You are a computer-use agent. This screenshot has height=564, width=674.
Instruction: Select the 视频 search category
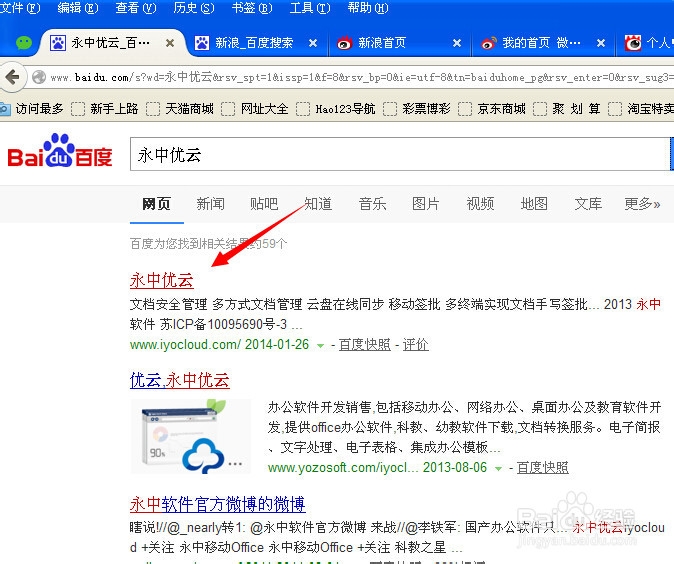click(x=480, y=204)
